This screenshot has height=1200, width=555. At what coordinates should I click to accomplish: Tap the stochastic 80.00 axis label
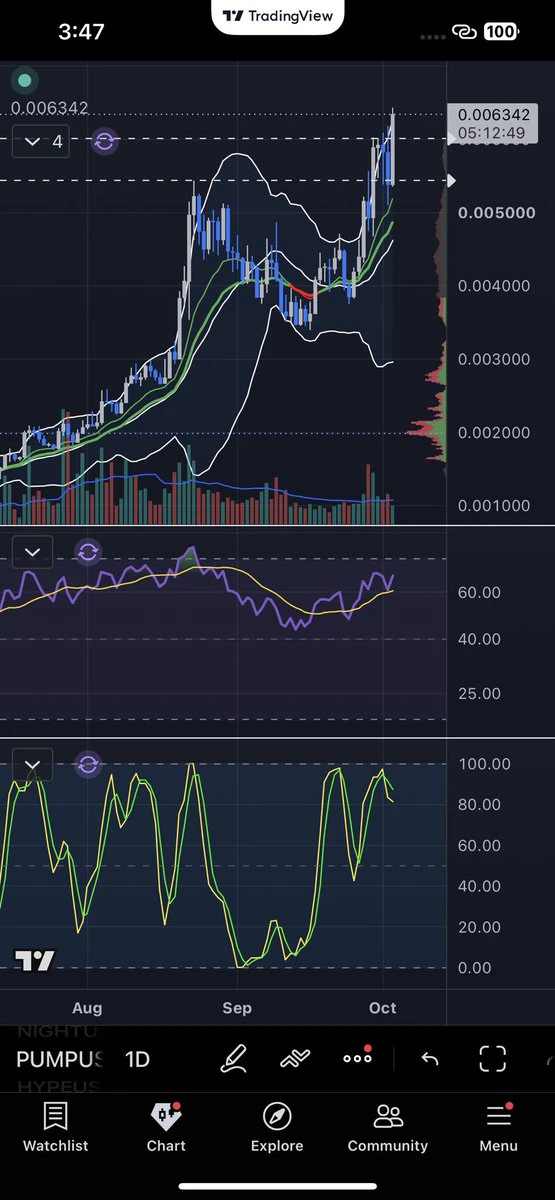[x=479, y=805]
